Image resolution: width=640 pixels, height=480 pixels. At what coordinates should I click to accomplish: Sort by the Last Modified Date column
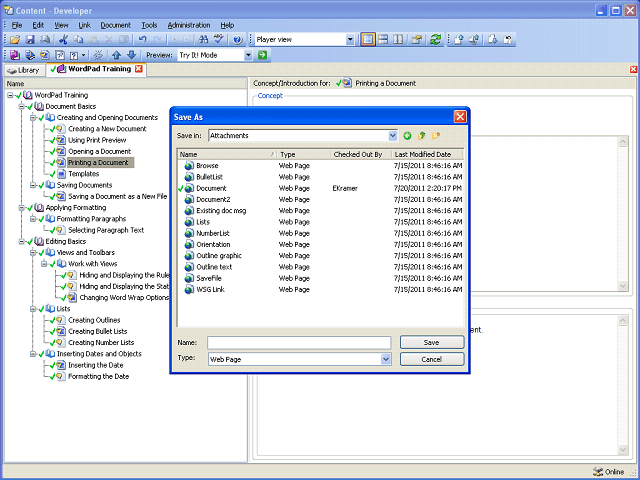(427, 154)
